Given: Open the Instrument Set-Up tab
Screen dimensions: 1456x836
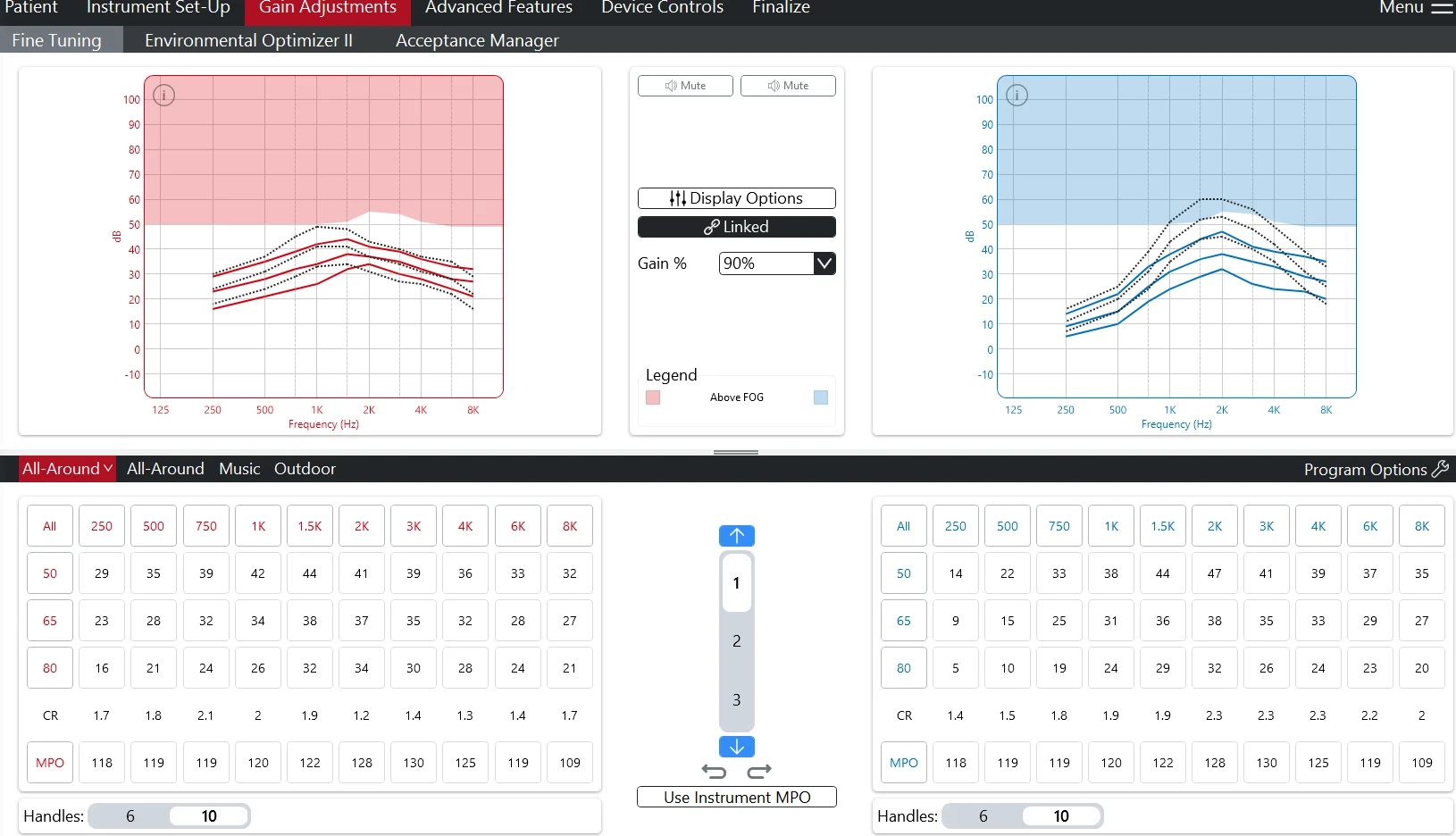Looking at the screenshot, I should tap(158, 8).
